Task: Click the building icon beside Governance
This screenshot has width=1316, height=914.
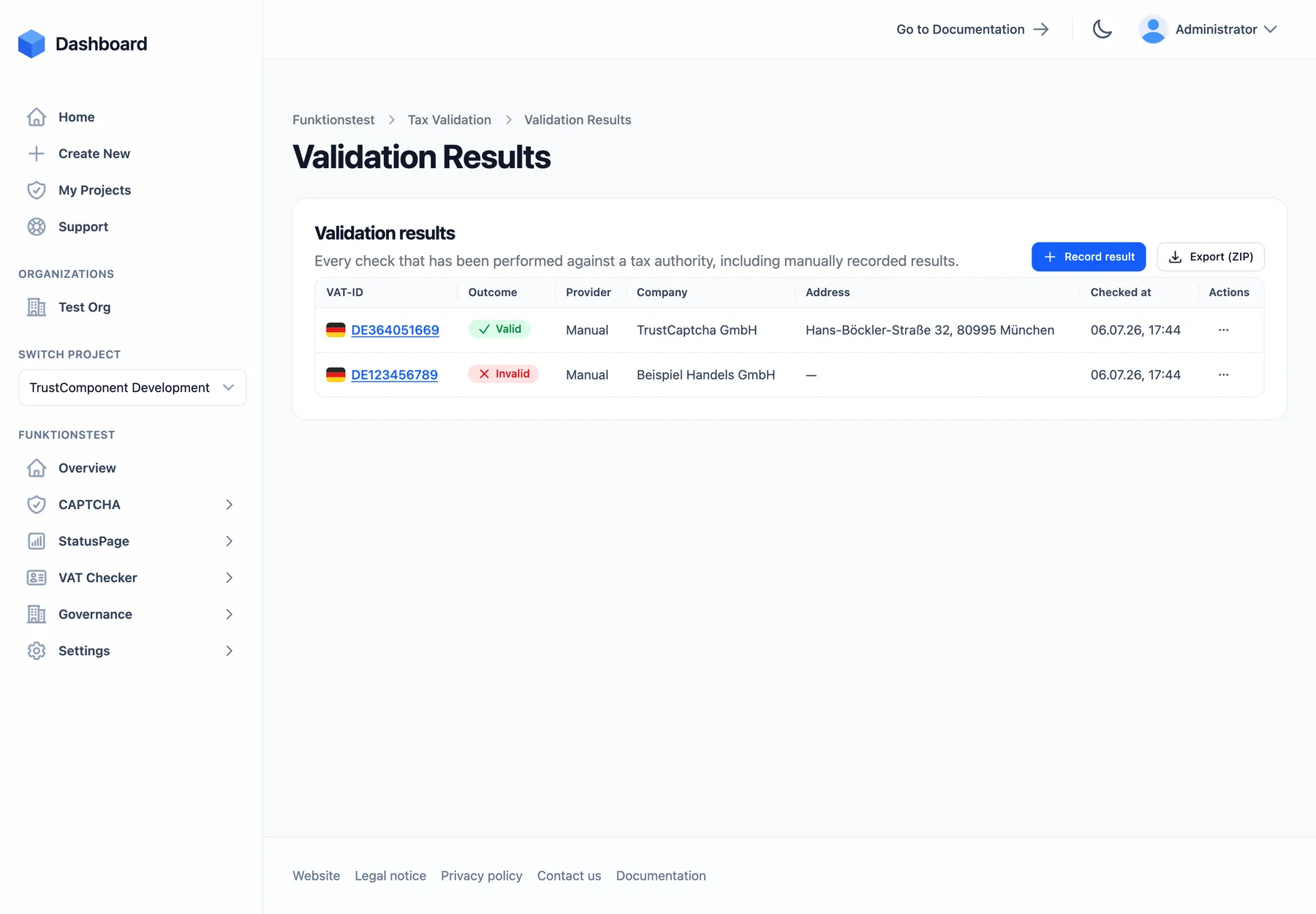Action: tap(37, 614)
